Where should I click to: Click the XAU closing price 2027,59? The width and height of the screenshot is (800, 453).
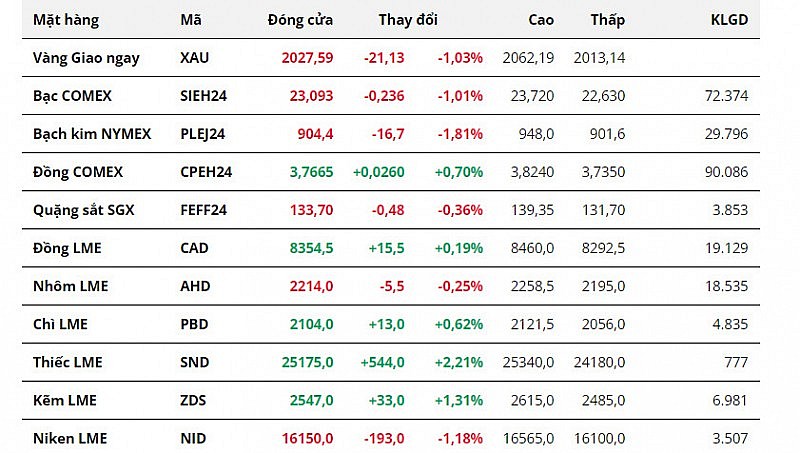click(307, 58)
